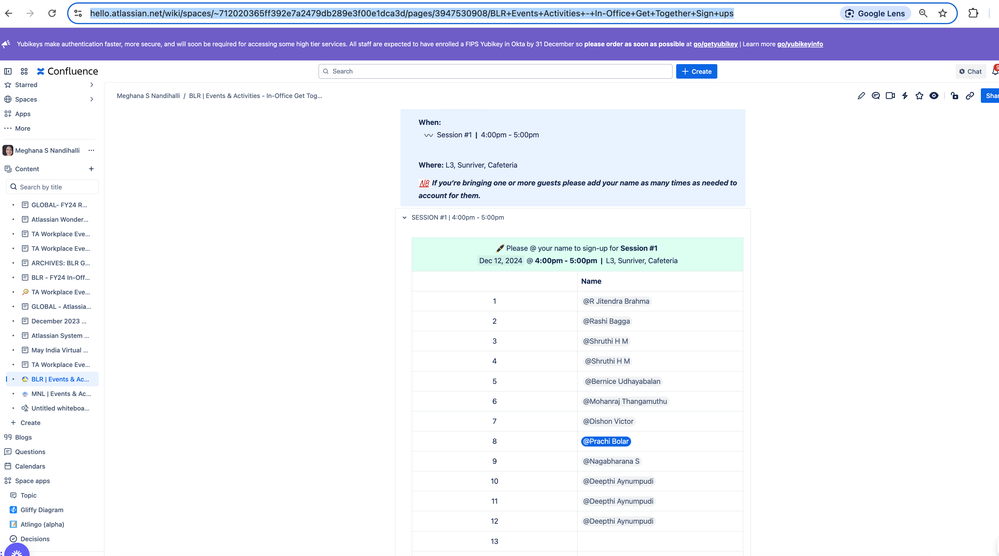
Task: Open the browser extensions puzzle icon
Action: click(x=973, y=13)
